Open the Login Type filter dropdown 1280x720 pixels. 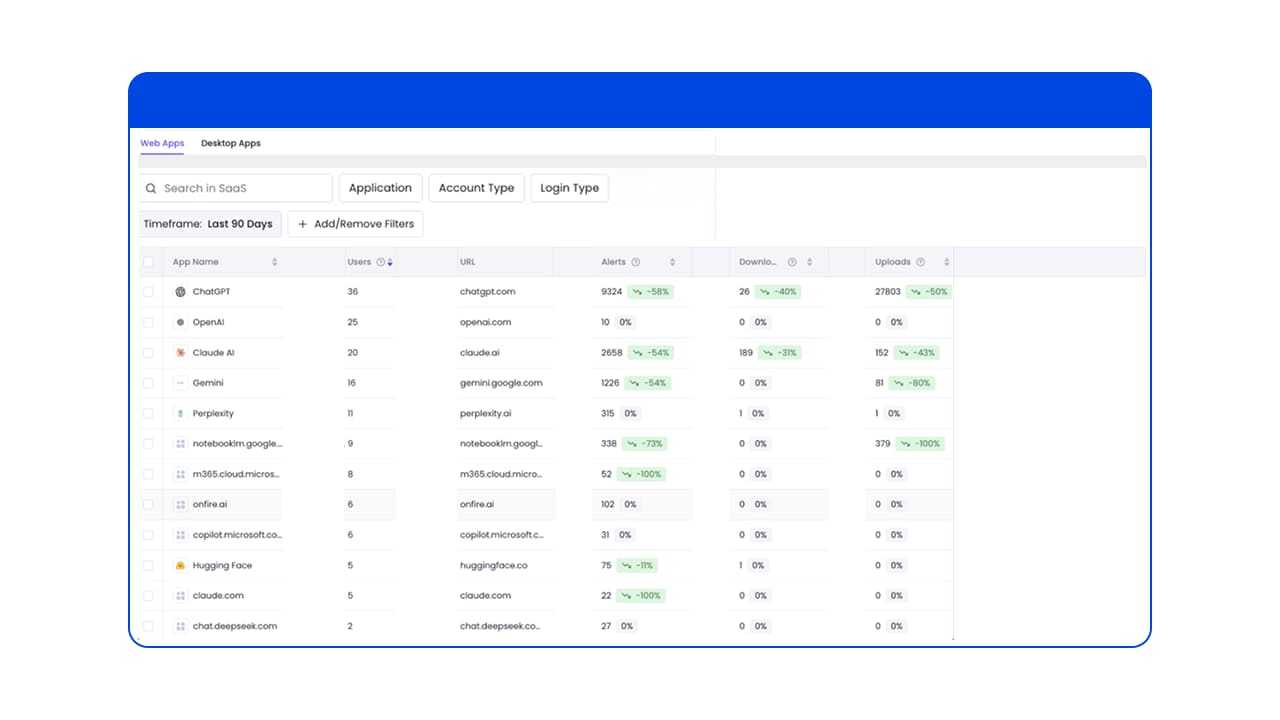(569, 188)
